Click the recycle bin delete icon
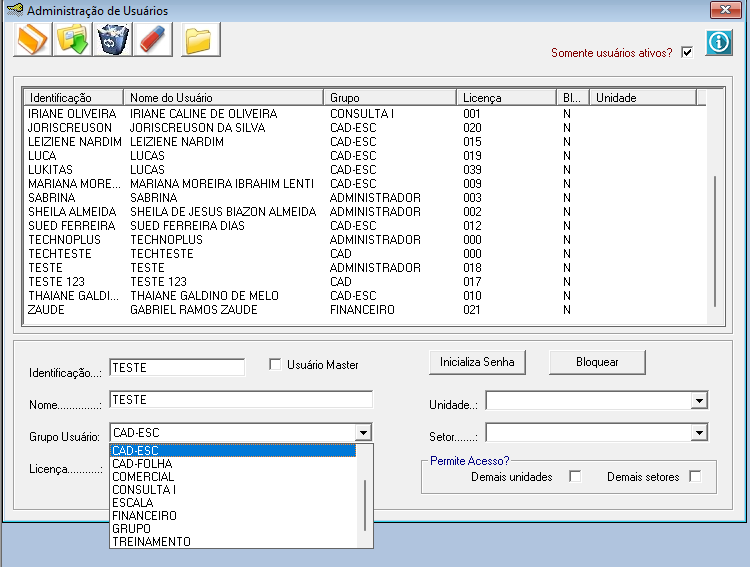The width and height of the screenshot is (750, 567). (113, 40)
